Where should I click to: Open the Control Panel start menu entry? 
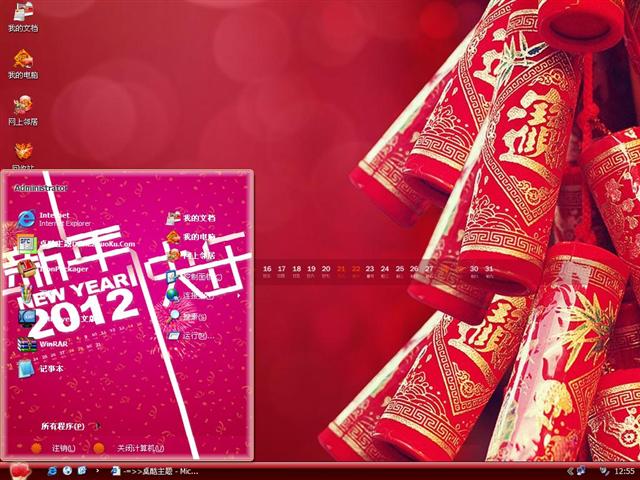click(194, 276)
